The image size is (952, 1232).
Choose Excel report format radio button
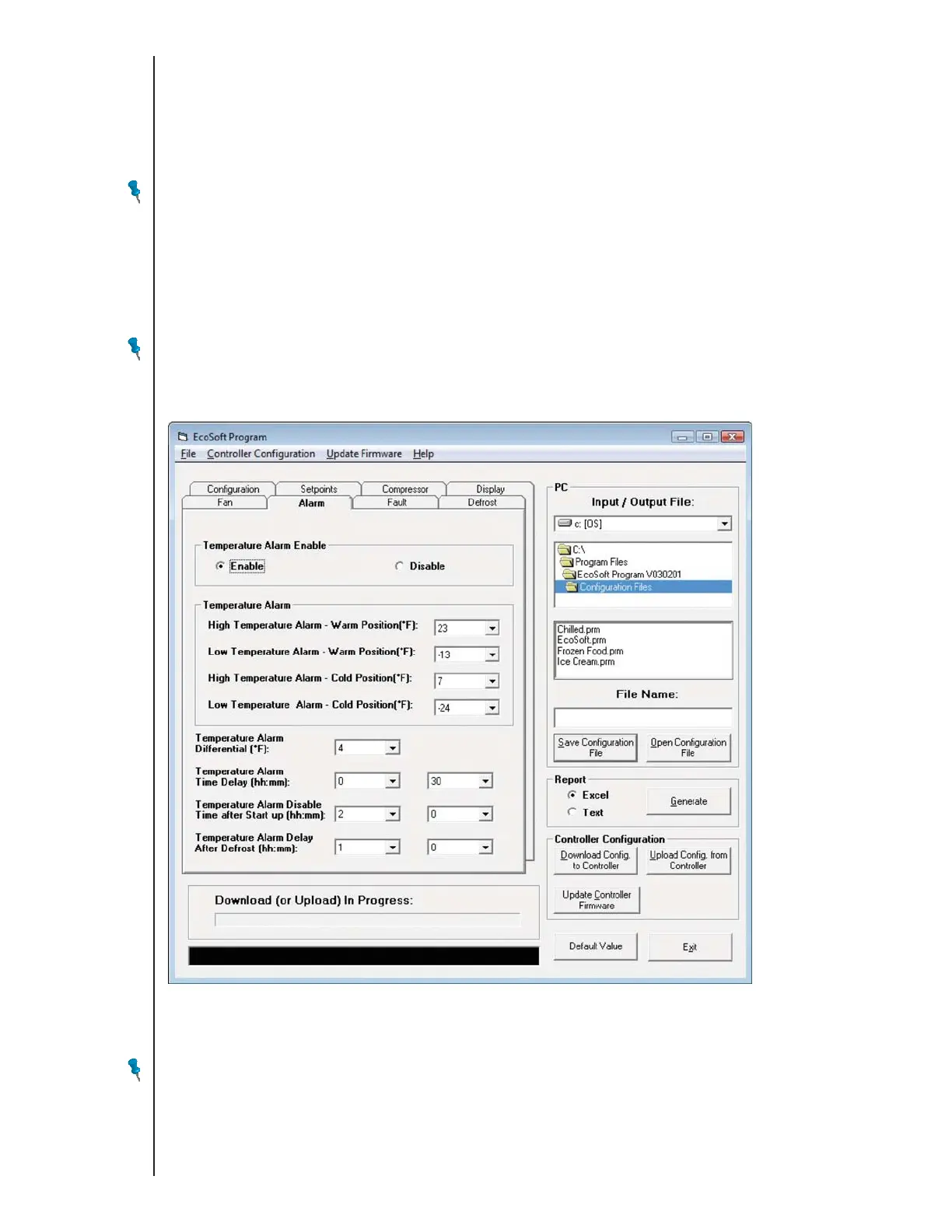coord(572,795)
